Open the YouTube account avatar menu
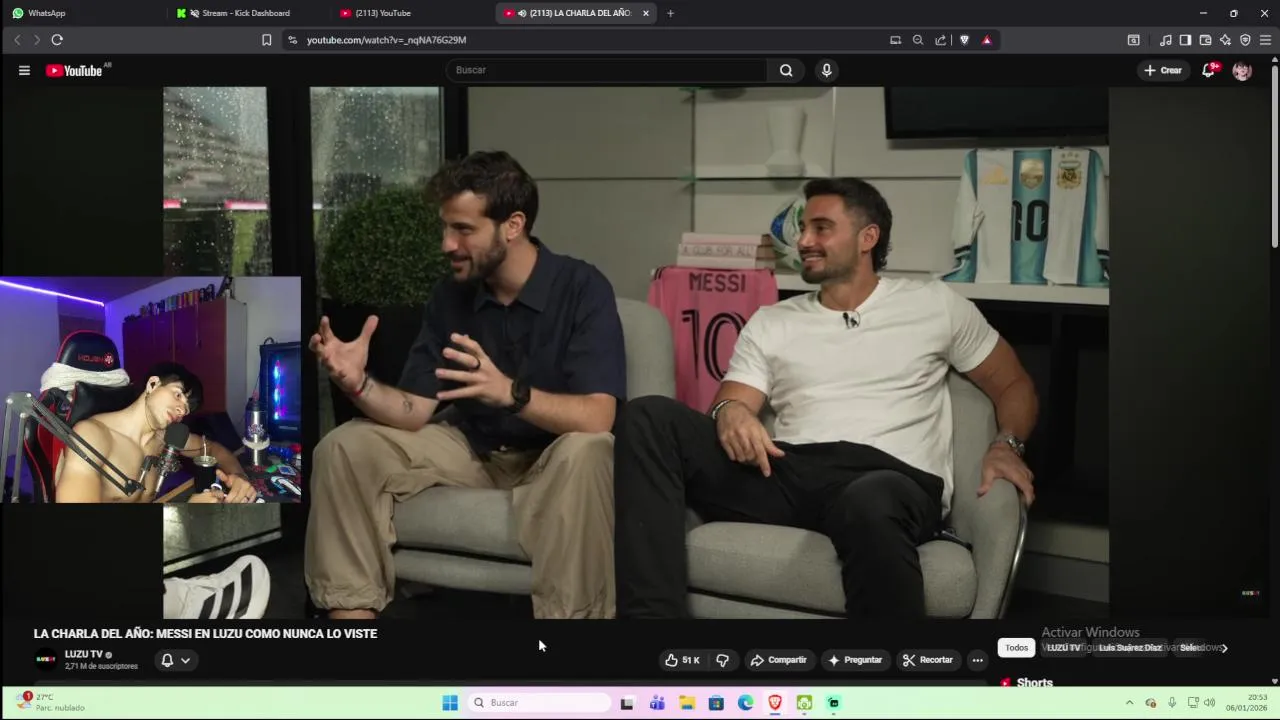Image resolution: width=1280 pixels, height=720 pixels. (x=1242, y=70)
